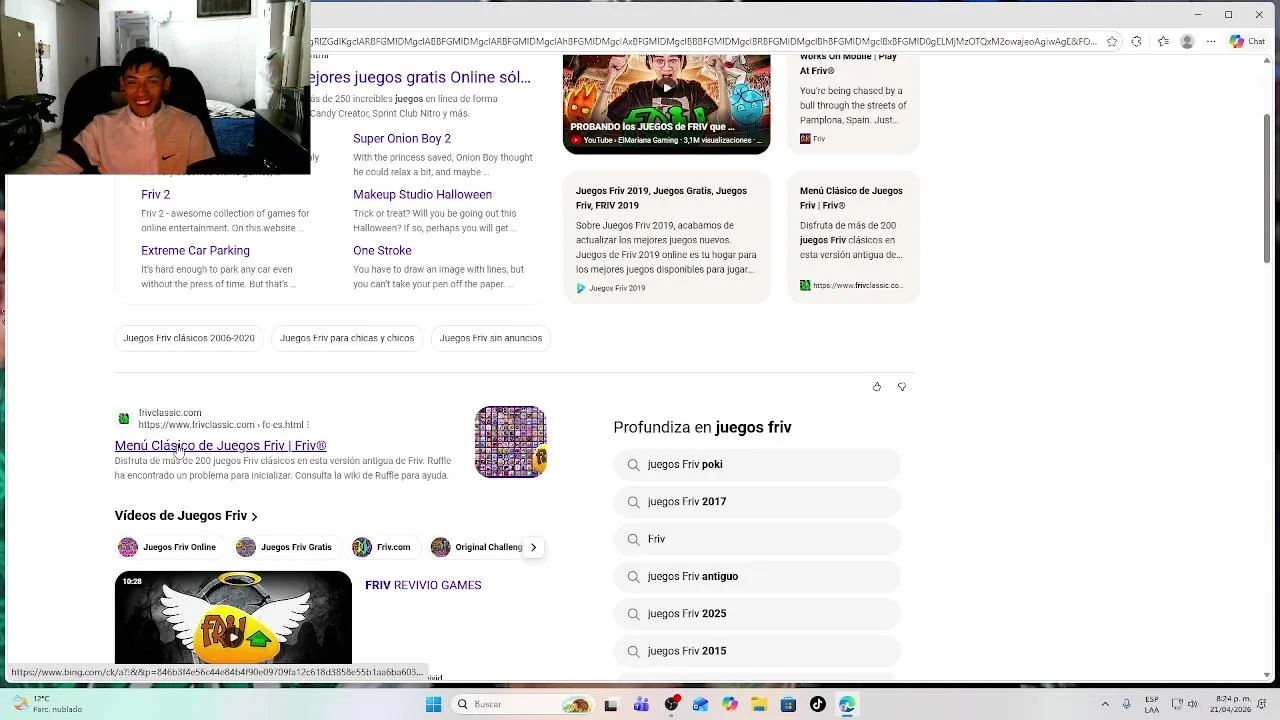
Task: Search suggestion juegos Friv poki
Action: [x=757, y=465]
